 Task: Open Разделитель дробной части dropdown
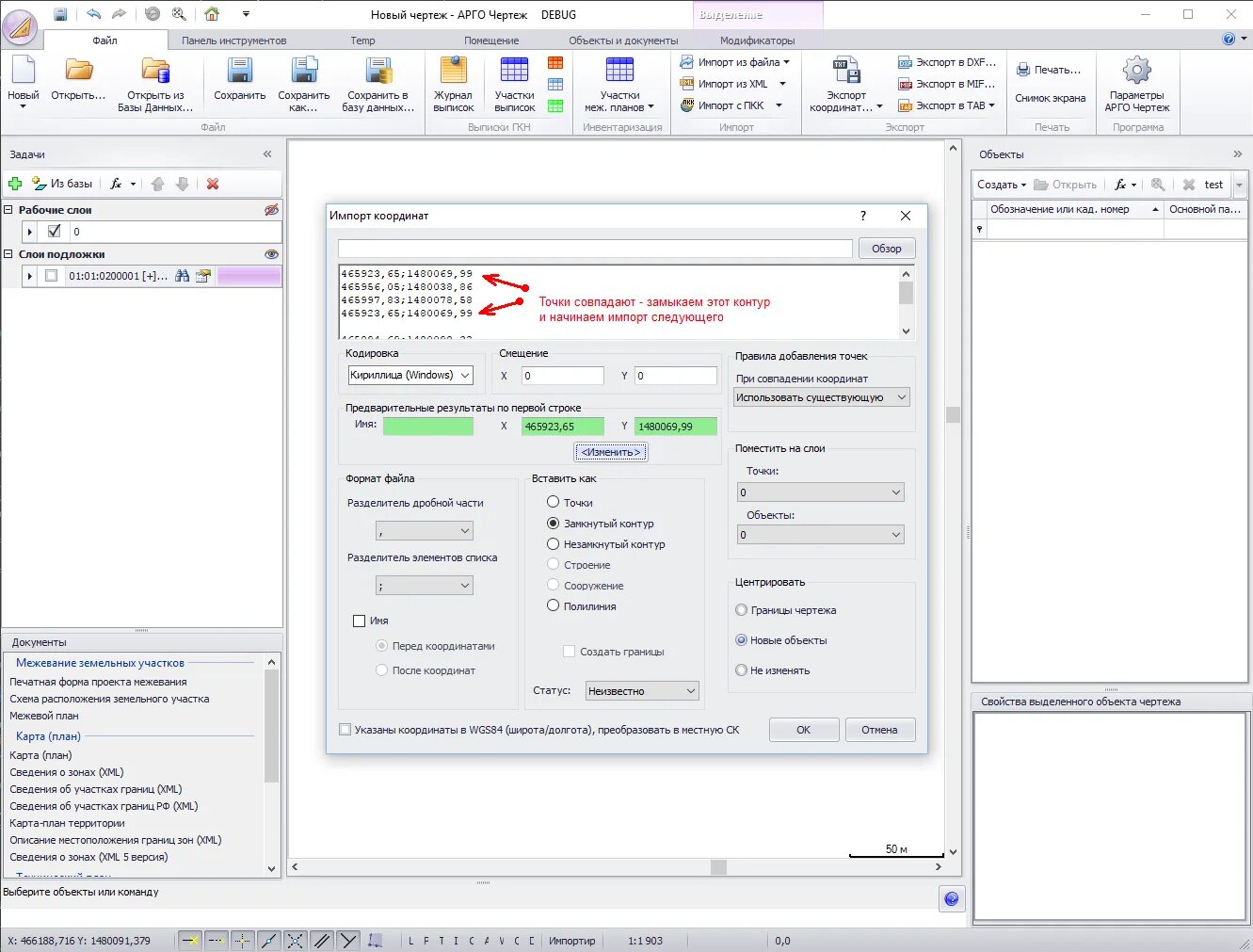point(424,531)
